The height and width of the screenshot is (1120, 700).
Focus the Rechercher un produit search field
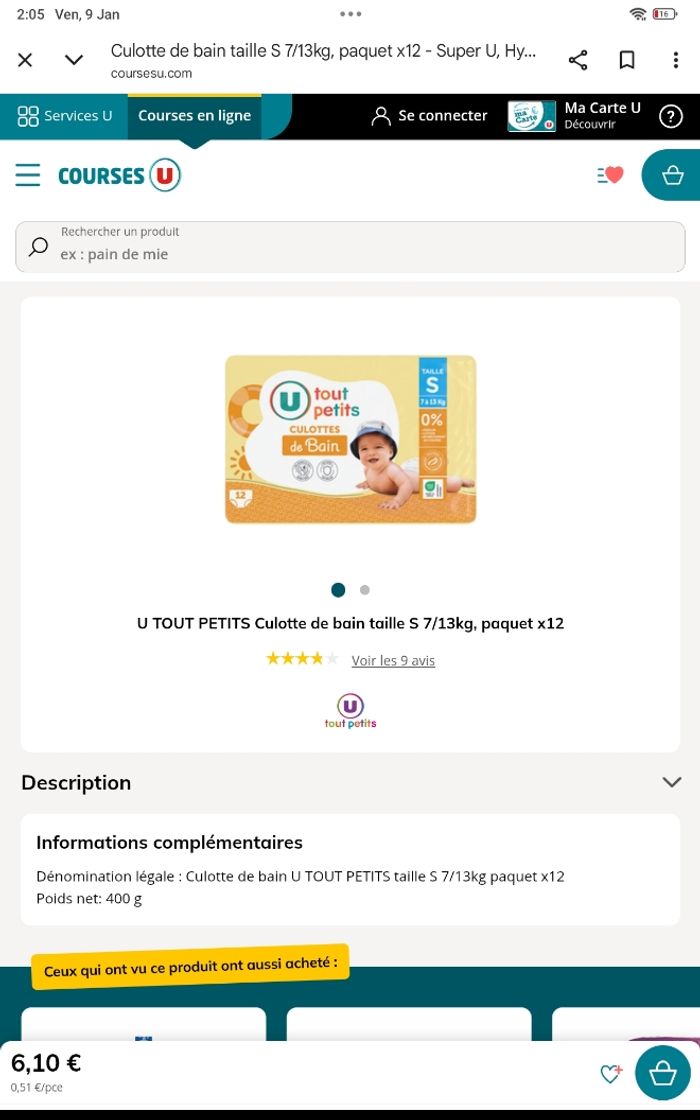(350, 247)
